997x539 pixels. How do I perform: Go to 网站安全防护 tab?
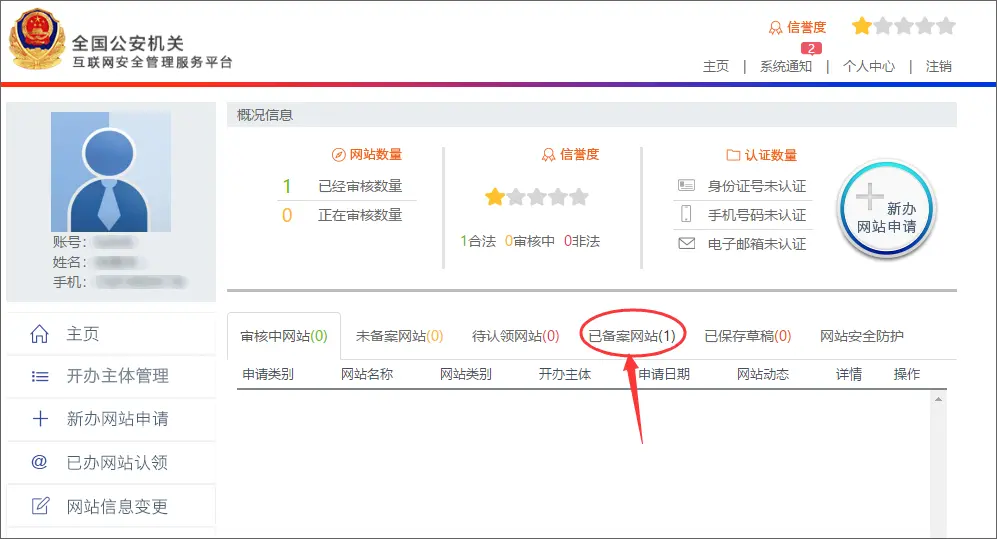[x=861, y=336]
